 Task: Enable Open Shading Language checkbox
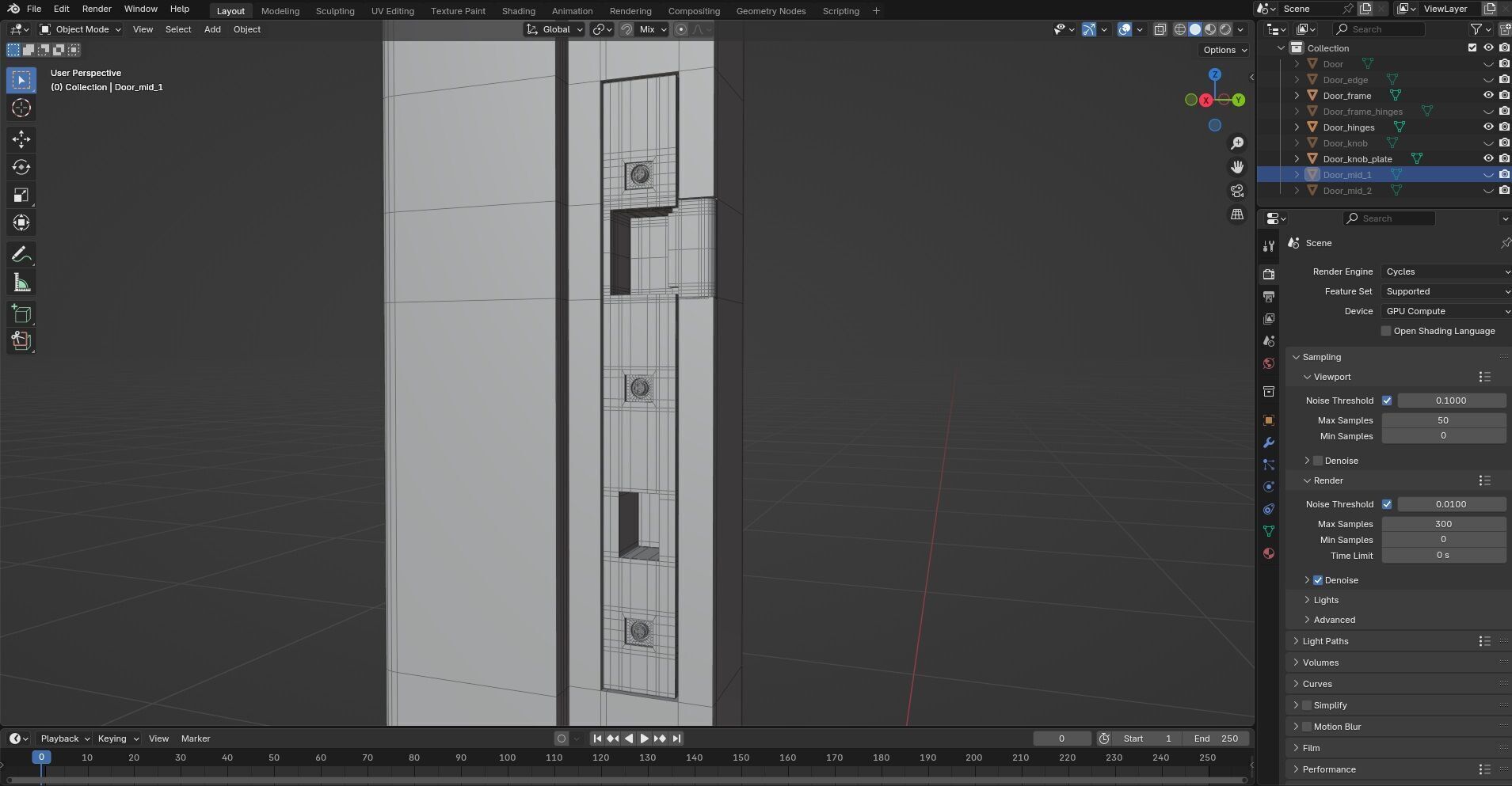click(x=1386, y=331)
